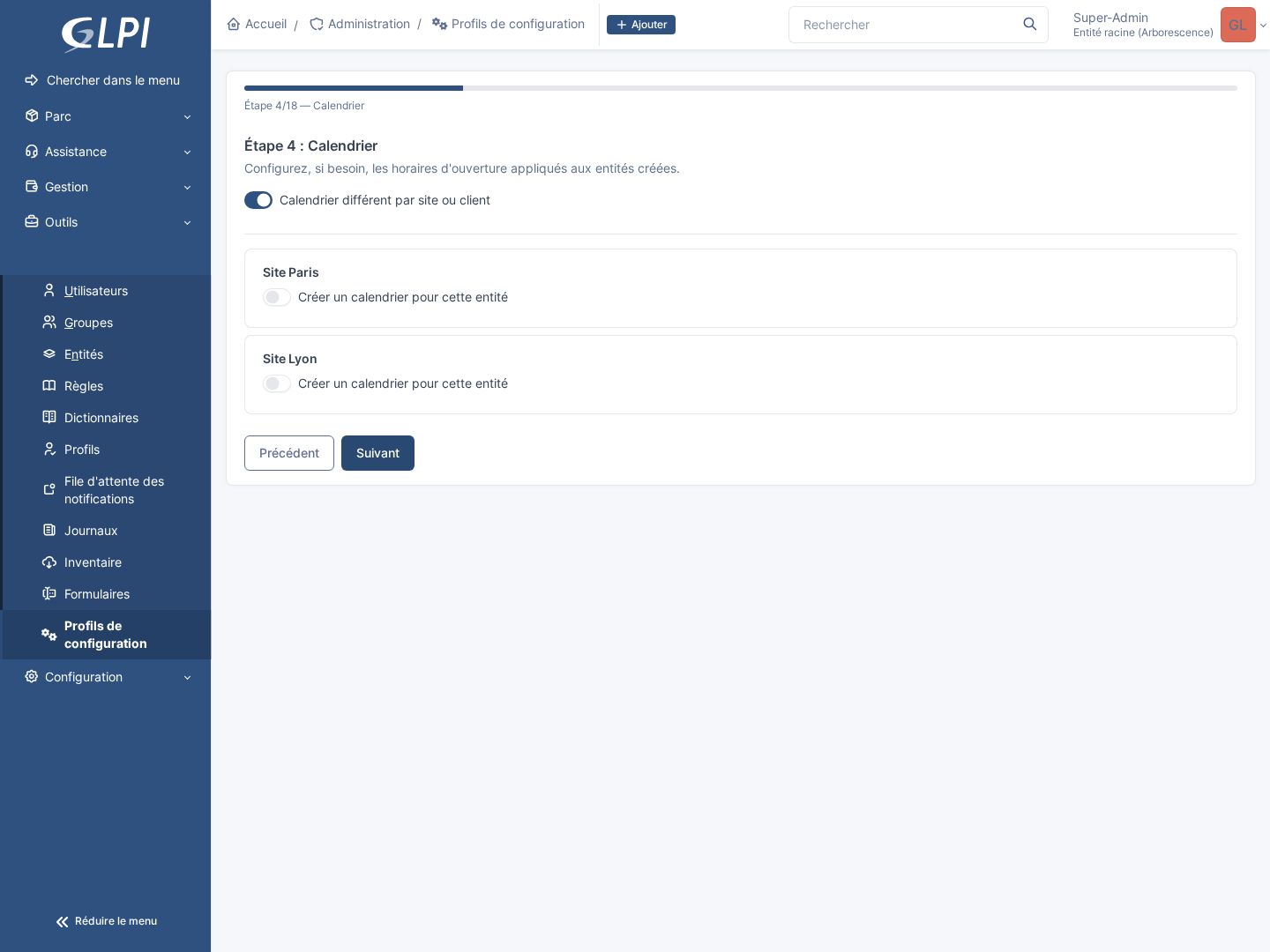Click the Gestion wallet icon
The width and height of the screenshot is (1270, 952).
click(32, 187)
